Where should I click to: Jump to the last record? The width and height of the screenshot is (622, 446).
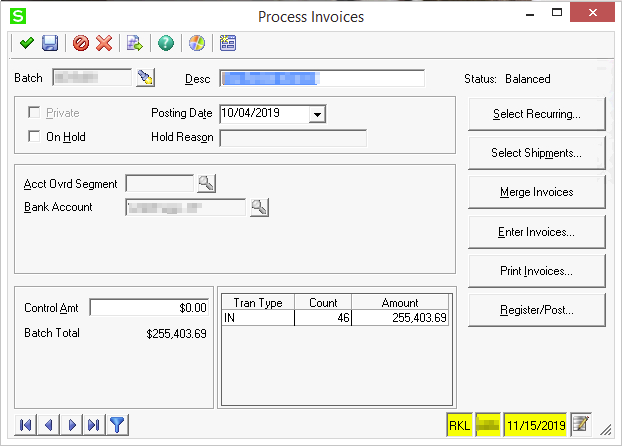[93, 425]
